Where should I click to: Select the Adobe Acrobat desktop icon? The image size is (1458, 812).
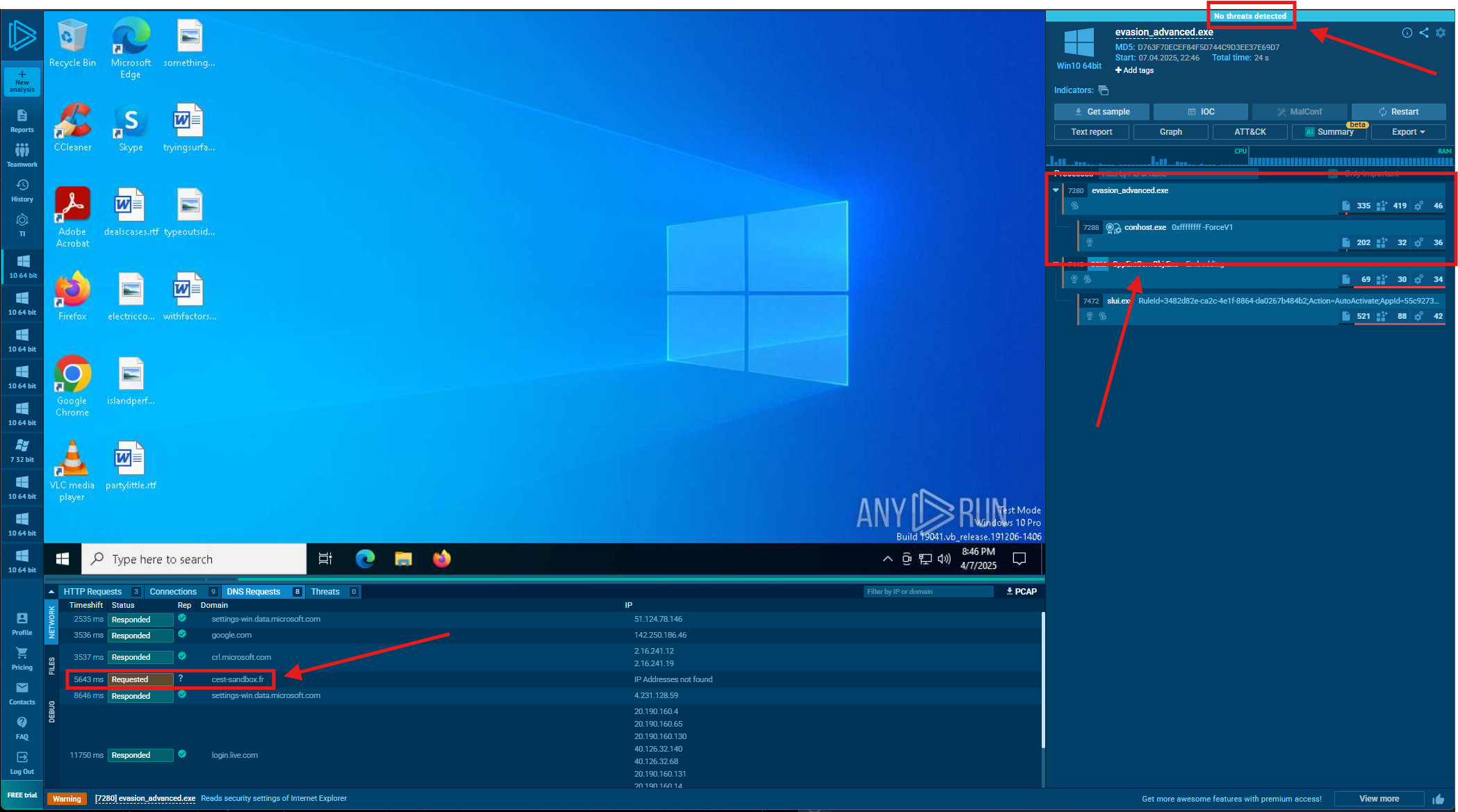click(72, 217)
